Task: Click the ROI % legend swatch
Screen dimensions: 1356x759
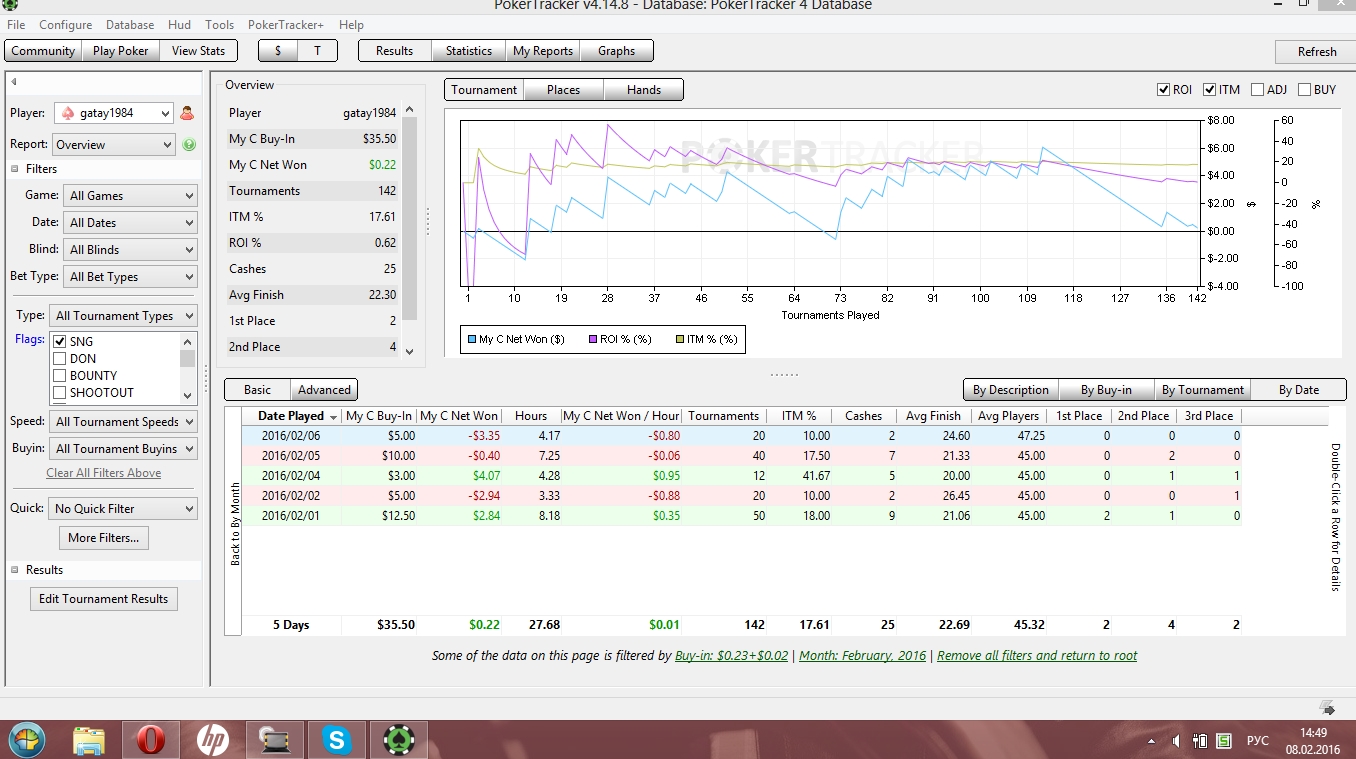Action: (x=594, y=339)
